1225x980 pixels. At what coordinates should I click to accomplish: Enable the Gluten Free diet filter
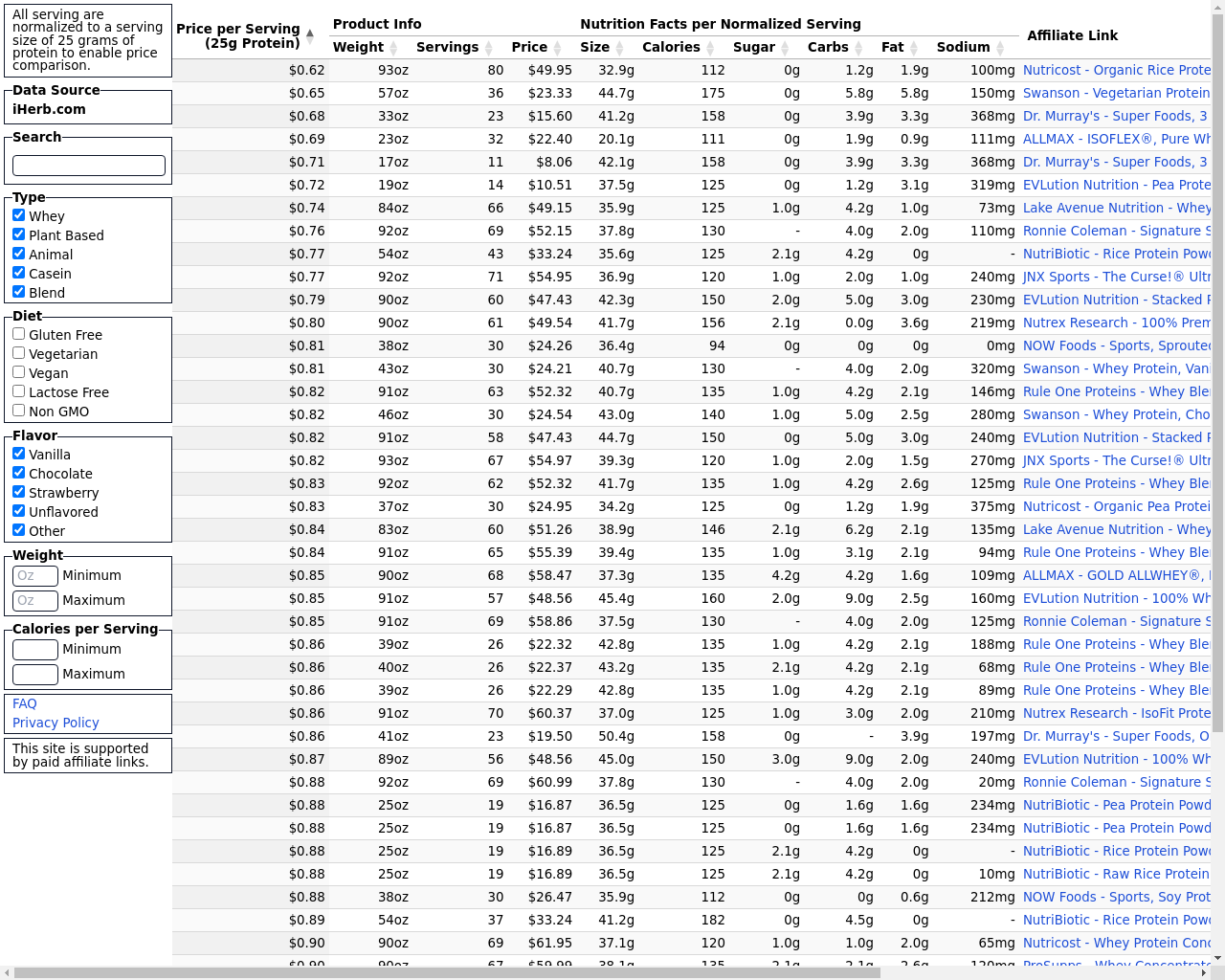click(x=18, y=334)
